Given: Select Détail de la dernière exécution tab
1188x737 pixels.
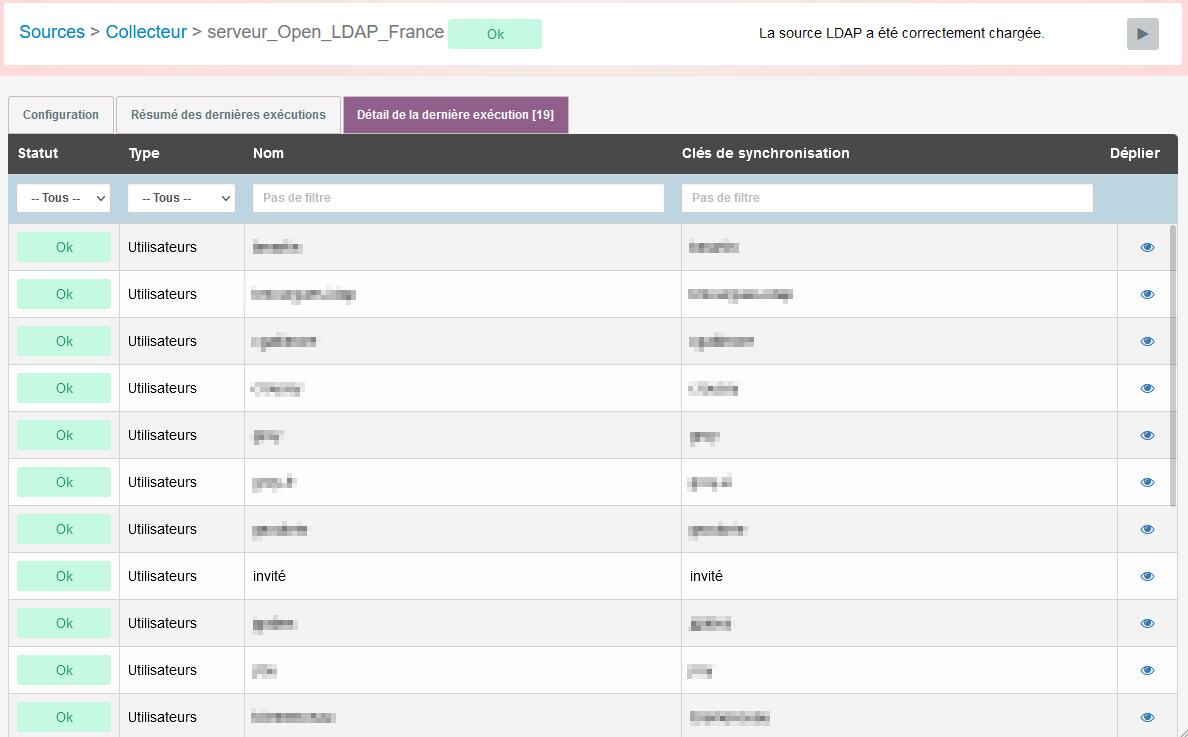Looking at the screenshot, I should 455,115.
